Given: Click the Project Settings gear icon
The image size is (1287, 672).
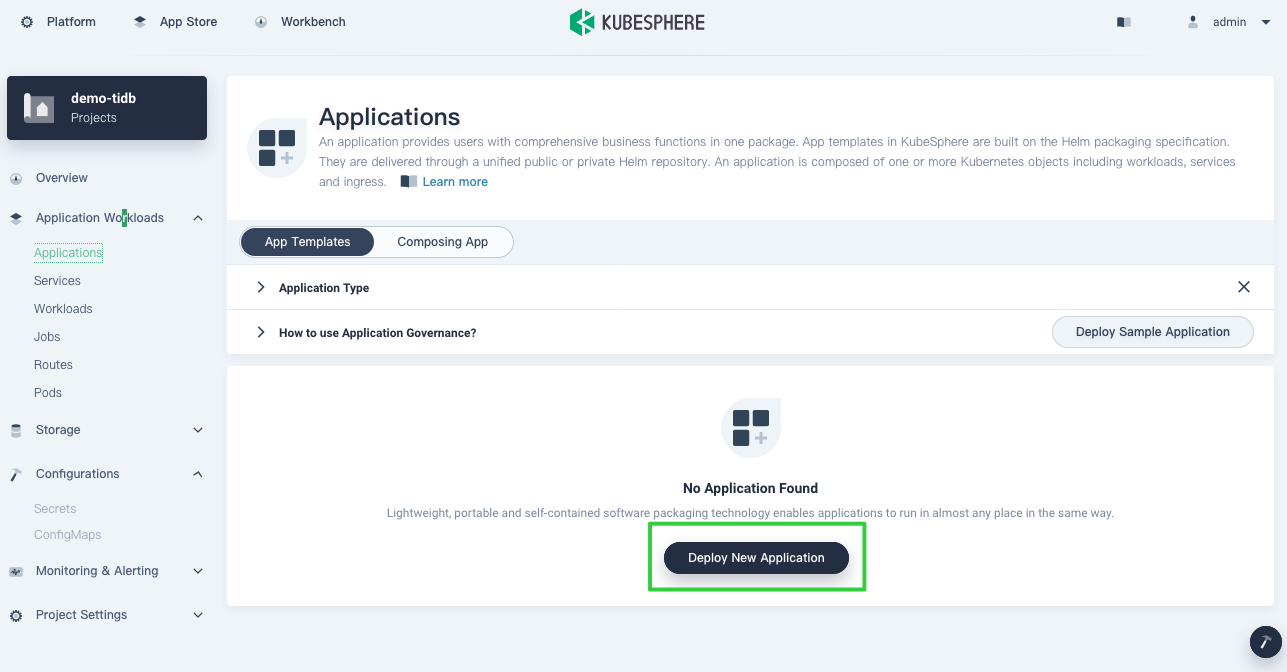Looking at the screenshot, I should [x=15, y=615].
